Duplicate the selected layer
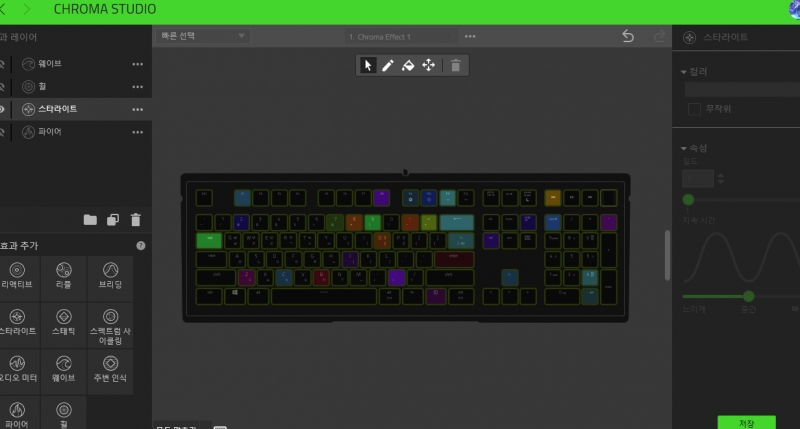This screenshot has width=800, height=429. click(113, 220)
